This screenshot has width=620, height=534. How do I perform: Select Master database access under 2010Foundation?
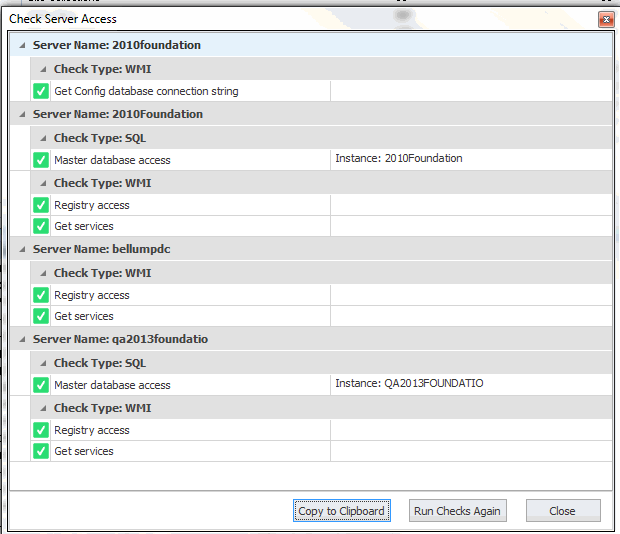tap(112, 160)
